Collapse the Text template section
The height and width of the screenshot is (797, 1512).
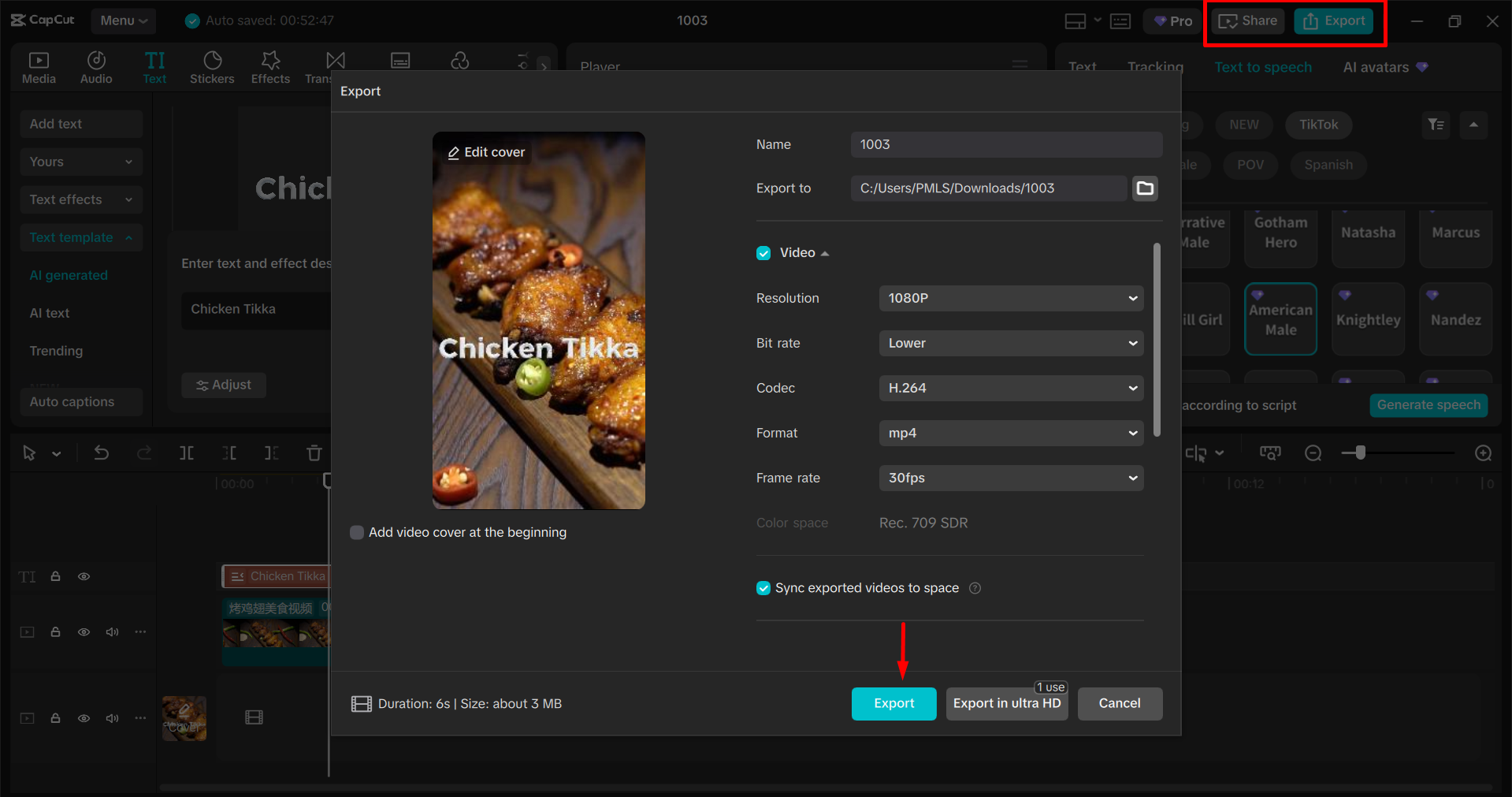(x=128, y=237)
